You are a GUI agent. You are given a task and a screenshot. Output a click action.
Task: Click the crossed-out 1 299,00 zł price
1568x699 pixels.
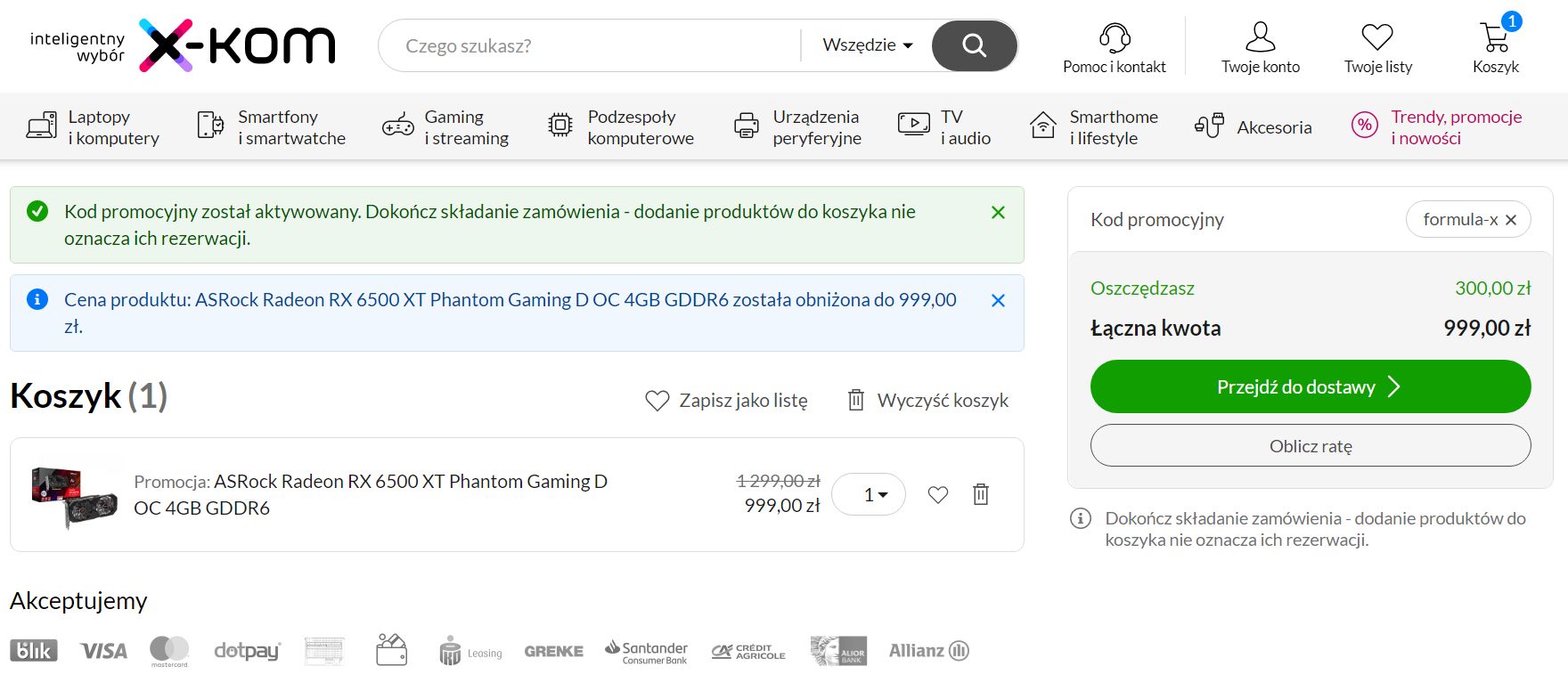click(778, 481)
